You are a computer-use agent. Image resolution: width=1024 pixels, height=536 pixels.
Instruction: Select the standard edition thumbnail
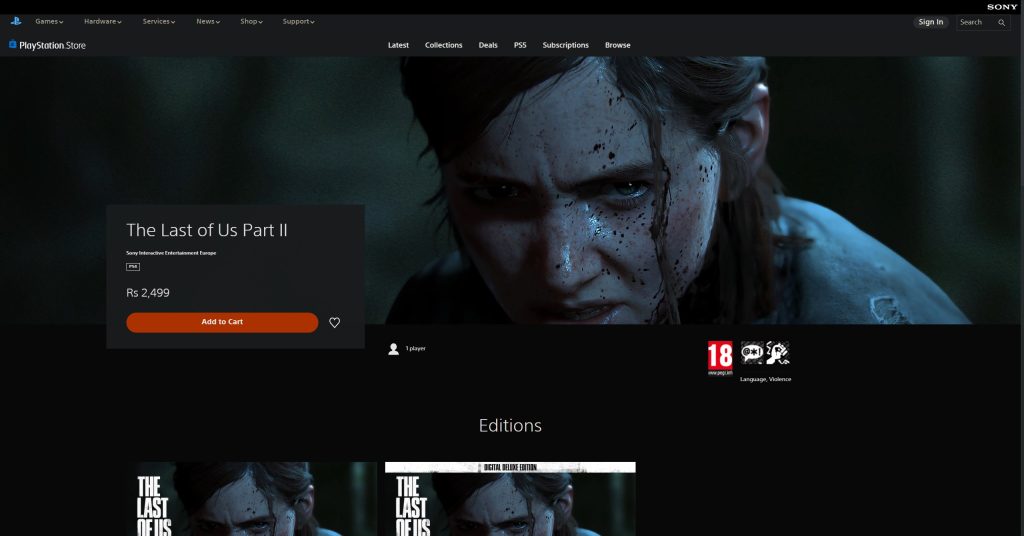pos(253,499)
